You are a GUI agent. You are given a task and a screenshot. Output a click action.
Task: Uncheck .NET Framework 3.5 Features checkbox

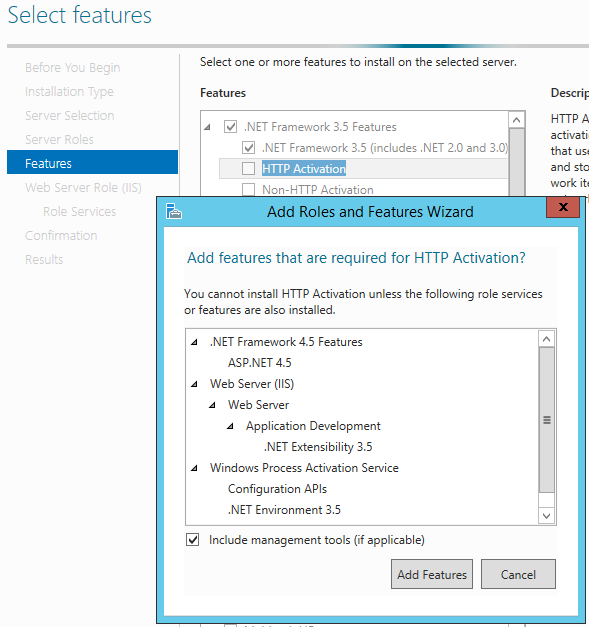[230, 127]
